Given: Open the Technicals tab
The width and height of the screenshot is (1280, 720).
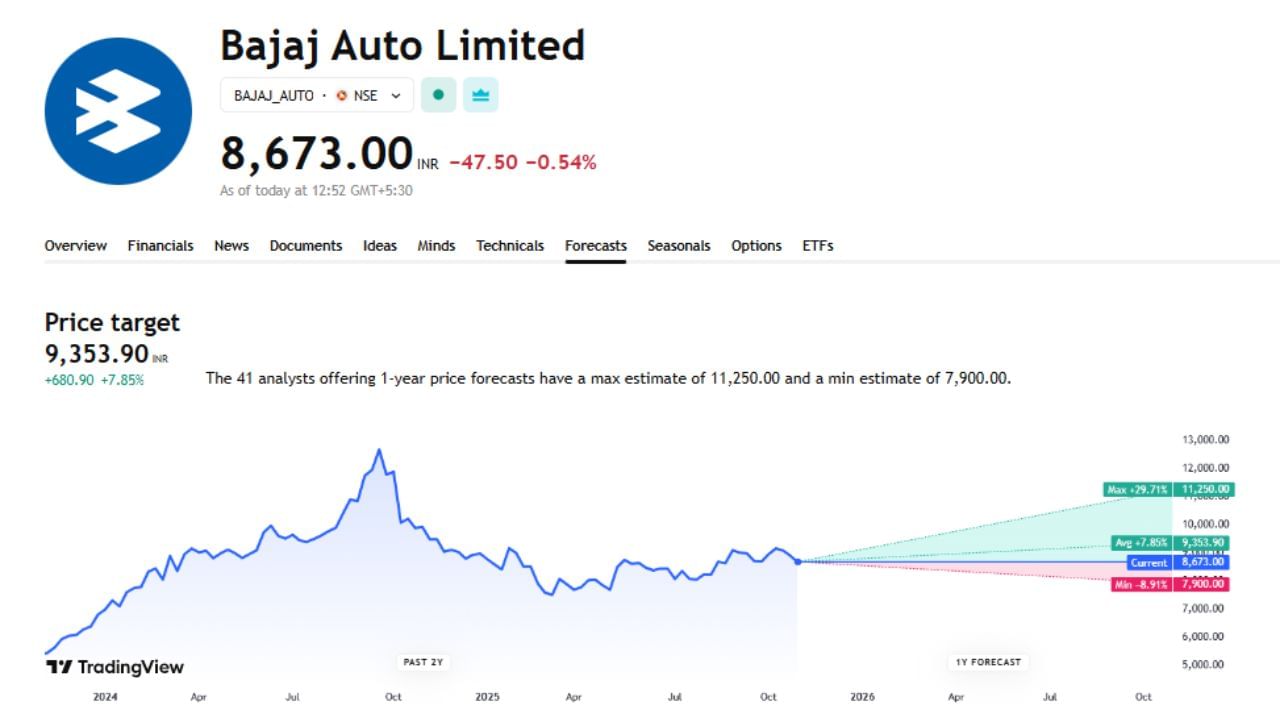Looking at the screenshot, I should point(510,246).
